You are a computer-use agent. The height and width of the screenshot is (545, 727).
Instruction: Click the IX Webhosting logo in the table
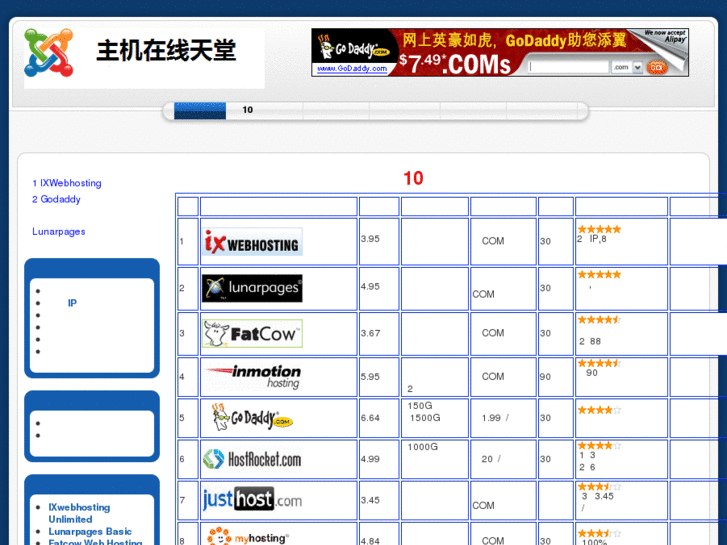(x=252, y=242)
